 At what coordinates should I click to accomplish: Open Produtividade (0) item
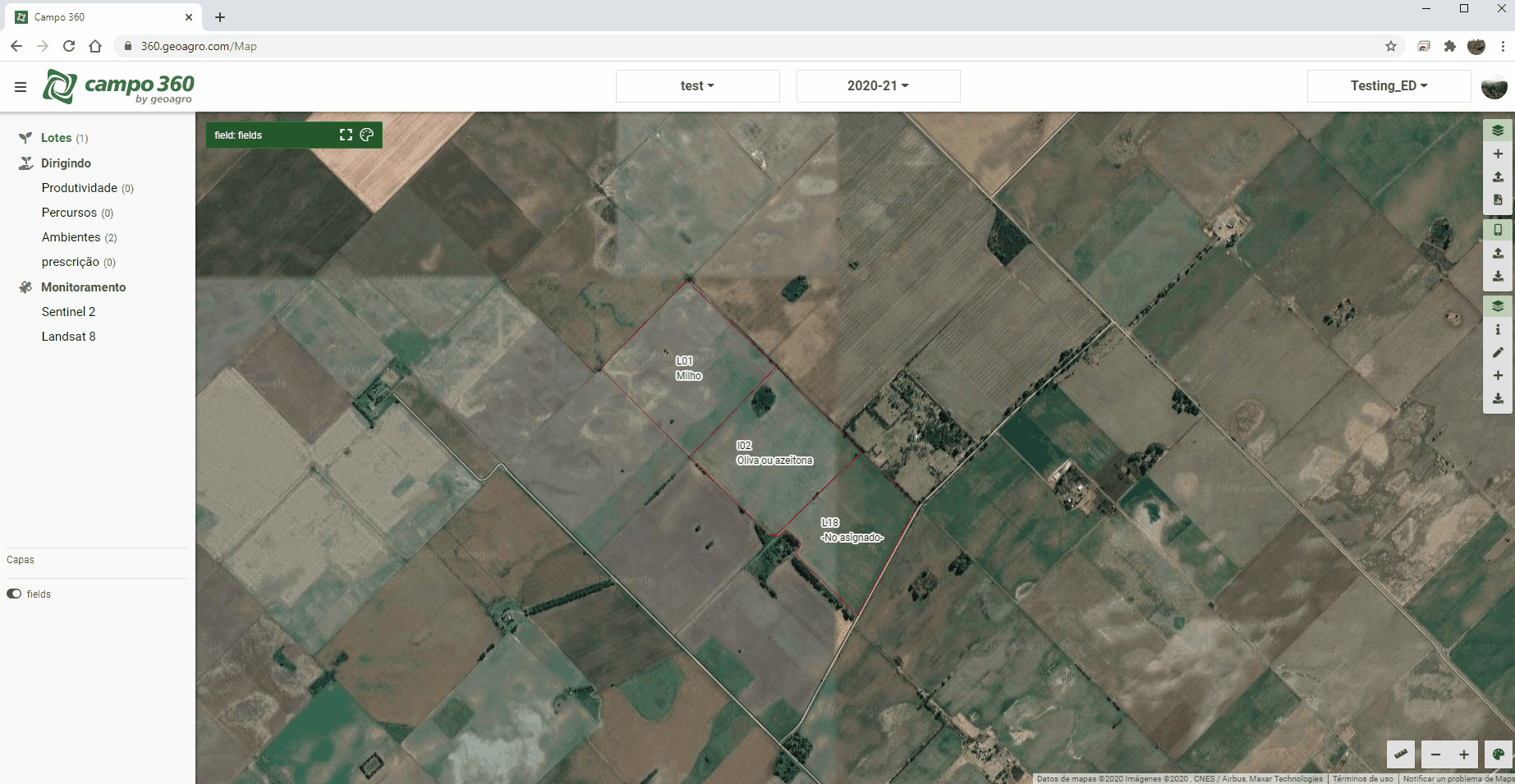(x=88, y=188)
